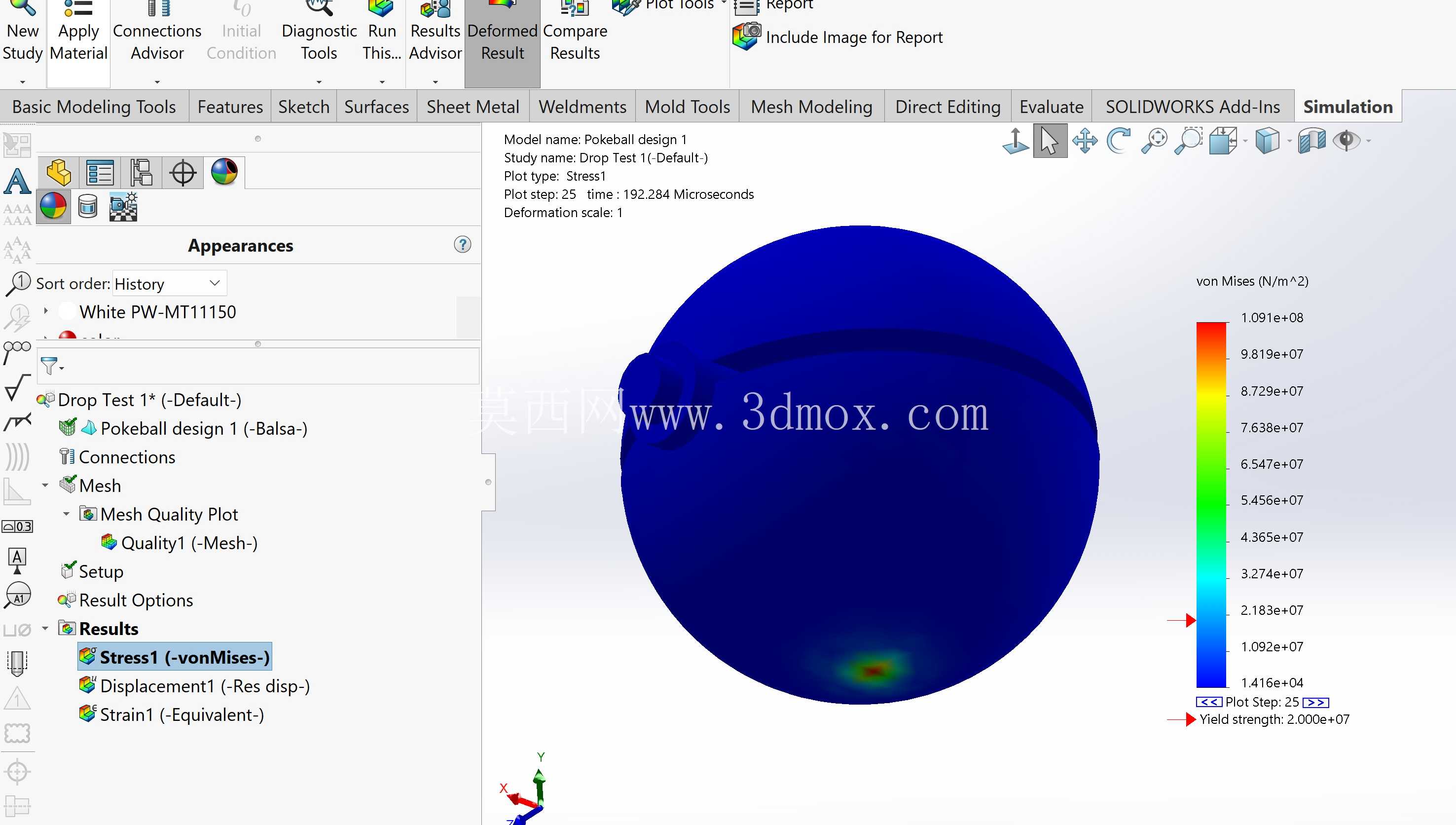Image resolution: width=1456 pixels, height=825 pixels.
Task: Open the SOLIDWORKS Add-Ins tab
Action: click(x=1193, y=107)
